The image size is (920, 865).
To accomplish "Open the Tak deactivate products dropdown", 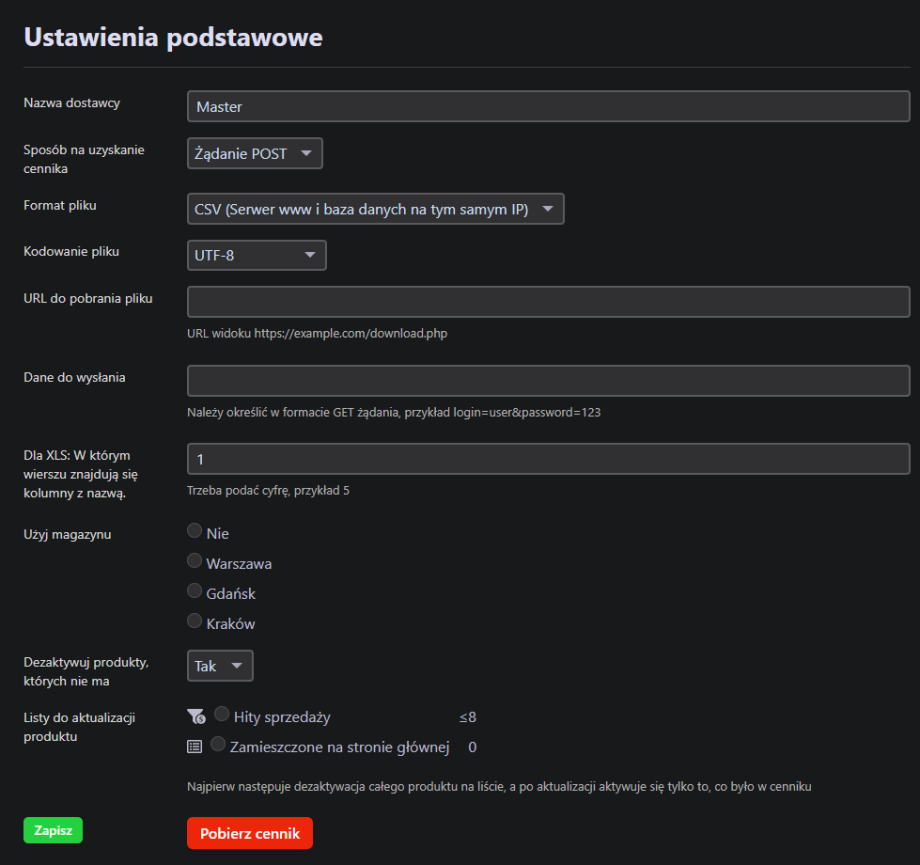I will click(x=220, y=666).
